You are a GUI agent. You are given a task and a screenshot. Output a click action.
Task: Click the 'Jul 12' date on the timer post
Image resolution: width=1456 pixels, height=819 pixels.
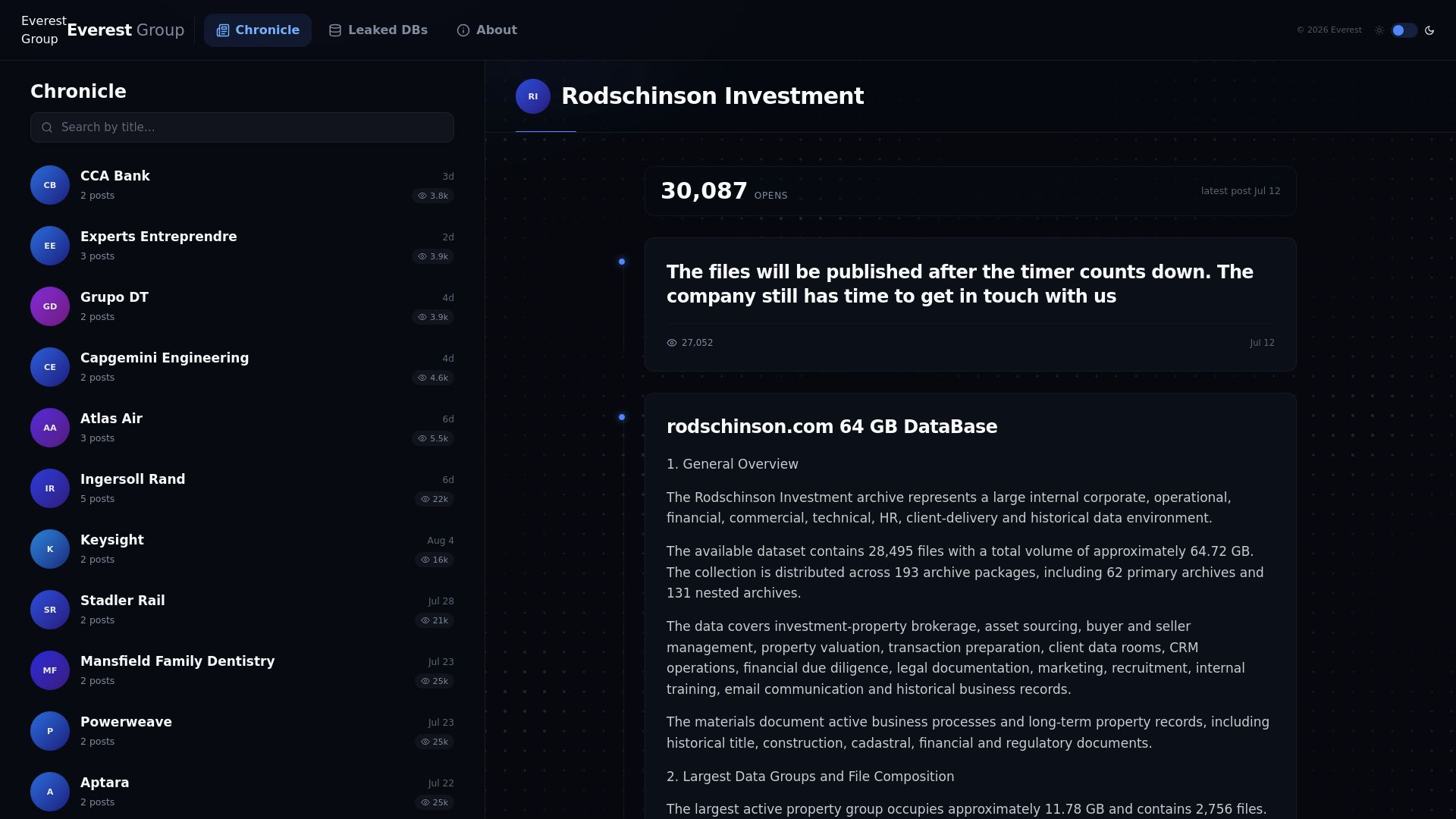pos(1262,343)
